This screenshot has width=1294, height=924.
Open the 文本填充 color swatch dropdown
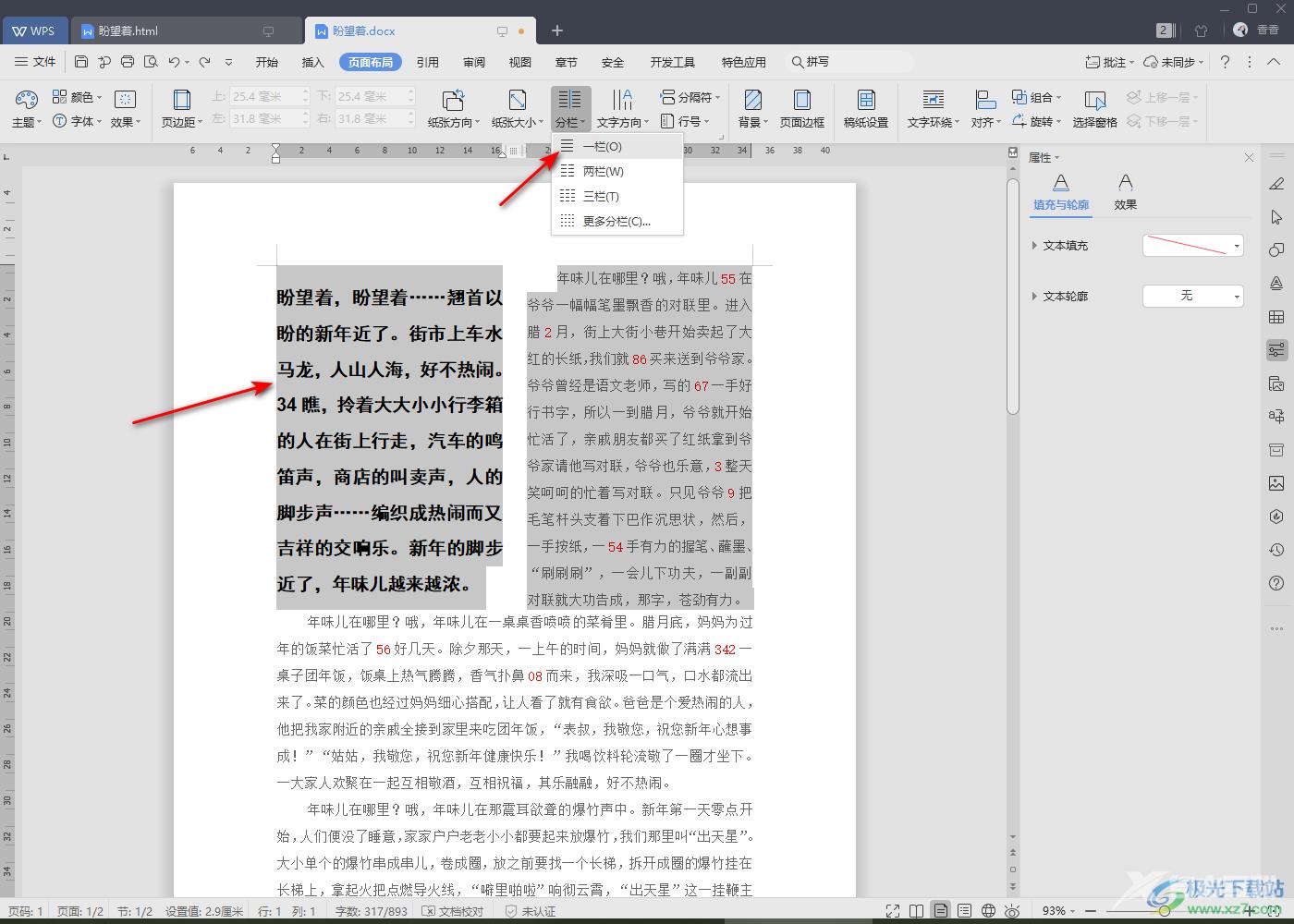tap(1192, 245)
